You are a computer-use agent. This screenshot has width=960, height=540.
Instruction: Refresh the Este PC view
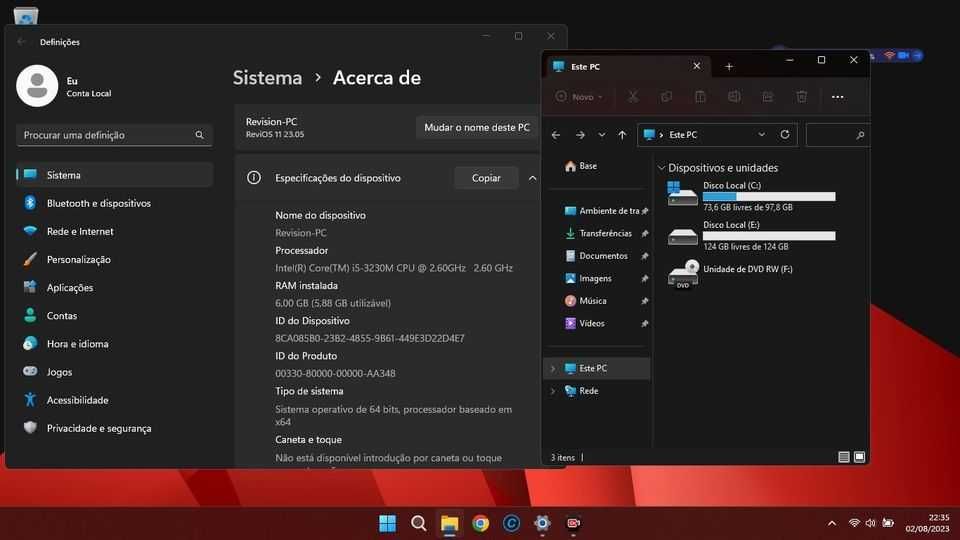point(785,135)
